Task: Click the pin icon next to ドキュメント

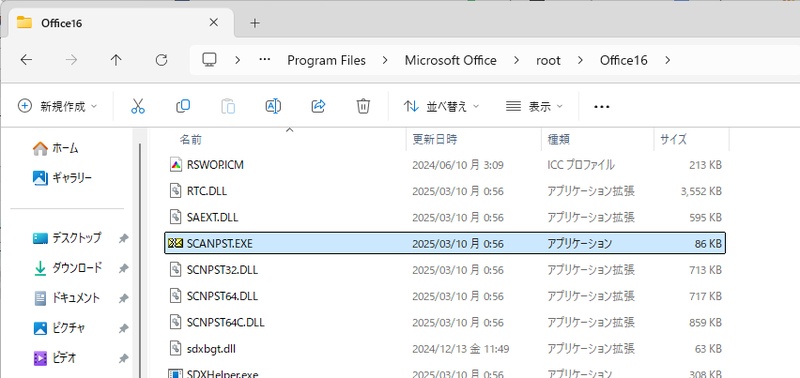Action: coord(123,298)
